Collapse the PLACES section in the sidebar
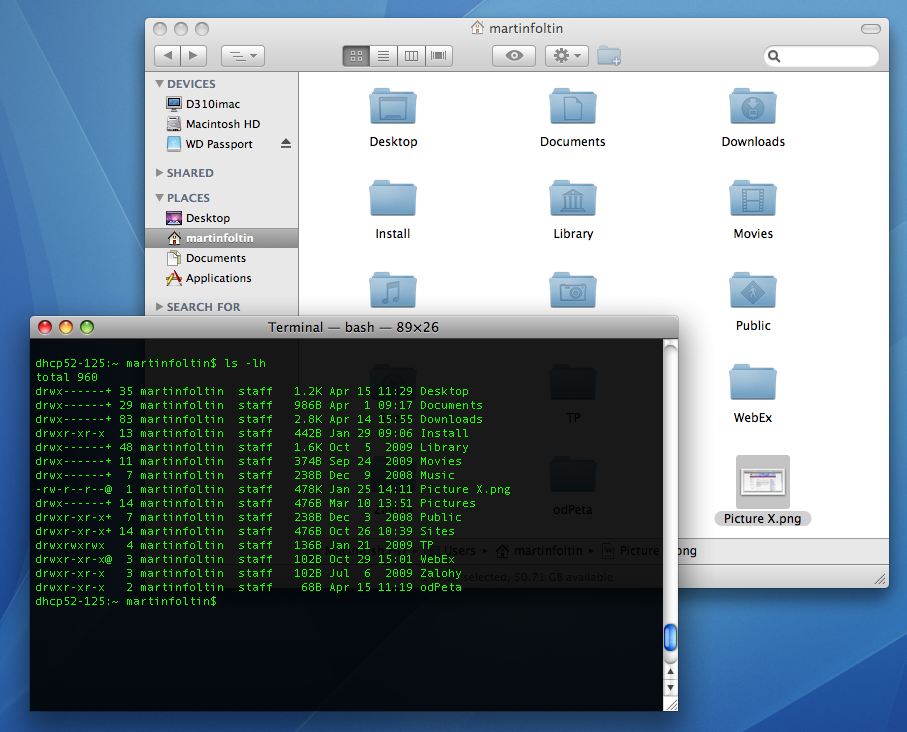The height and width of the screenshot is (732, 907). (160, 198)
